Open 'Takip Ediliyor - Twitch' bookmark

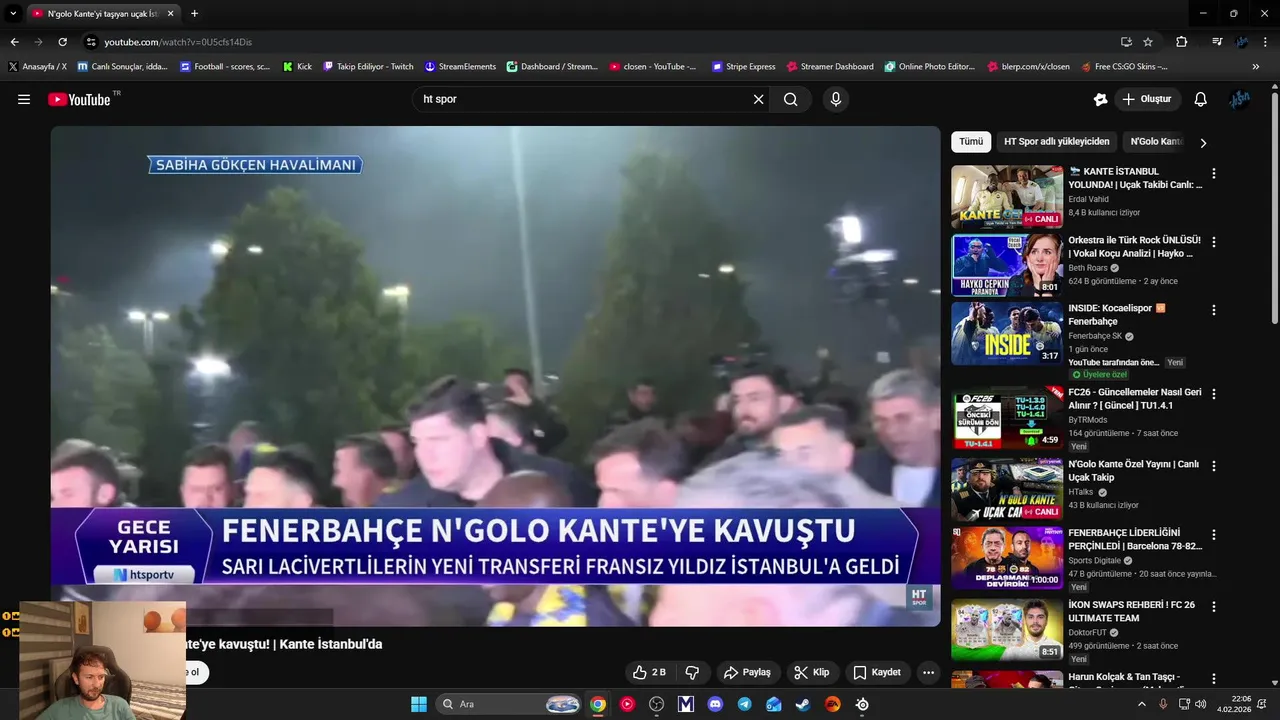[x=368, y=67]
